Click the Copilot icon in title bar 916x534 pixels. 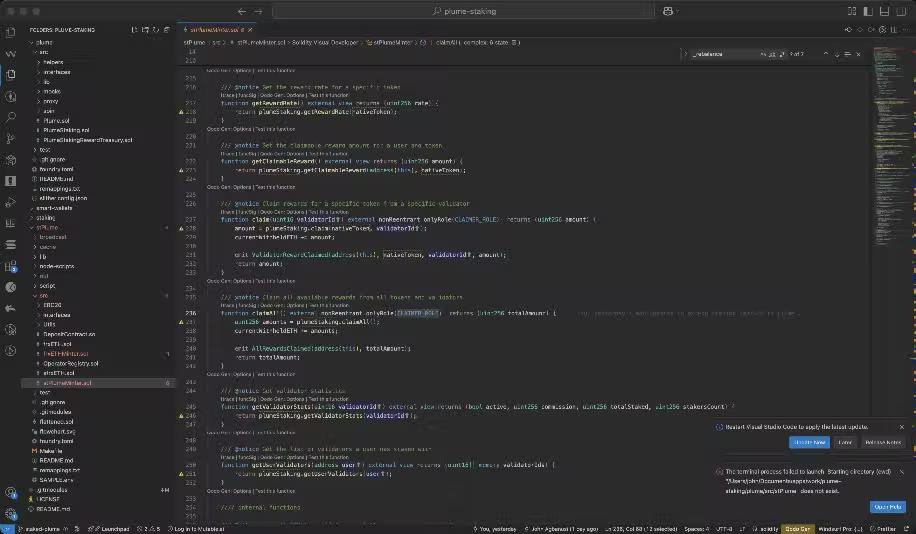[x=668, y=11]
